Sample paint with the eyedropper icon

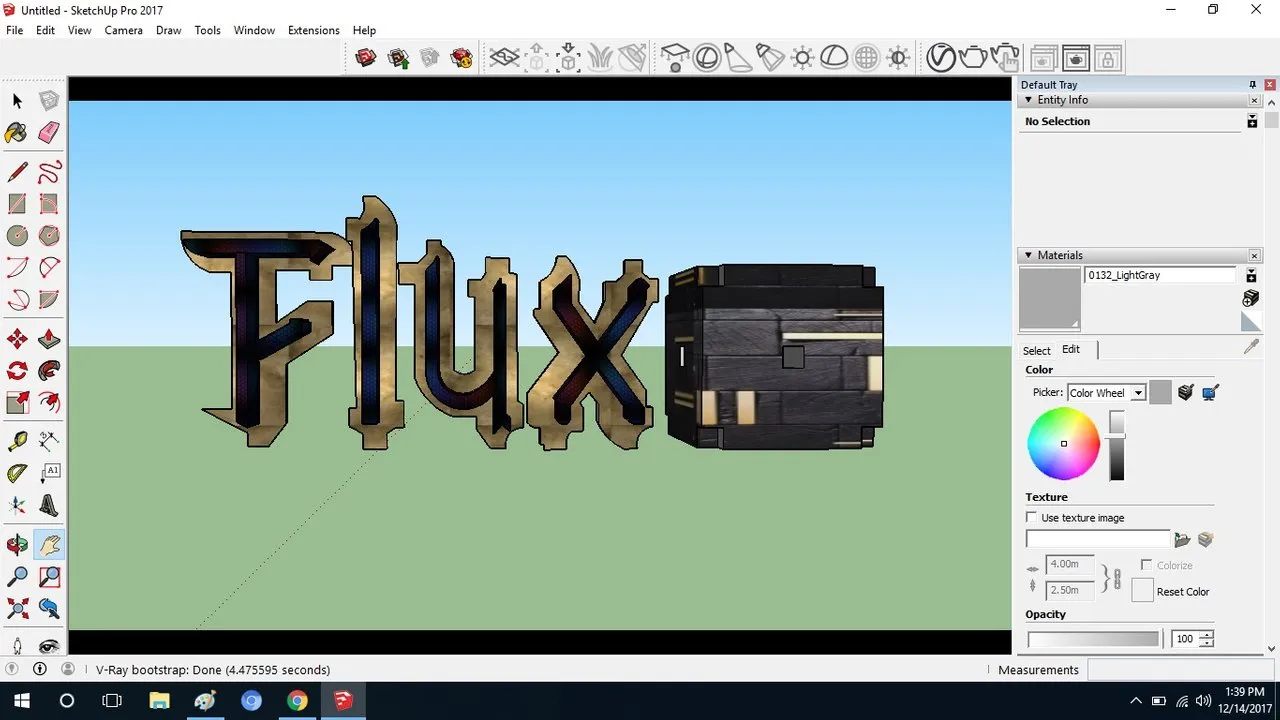[x=1251, y=347]
